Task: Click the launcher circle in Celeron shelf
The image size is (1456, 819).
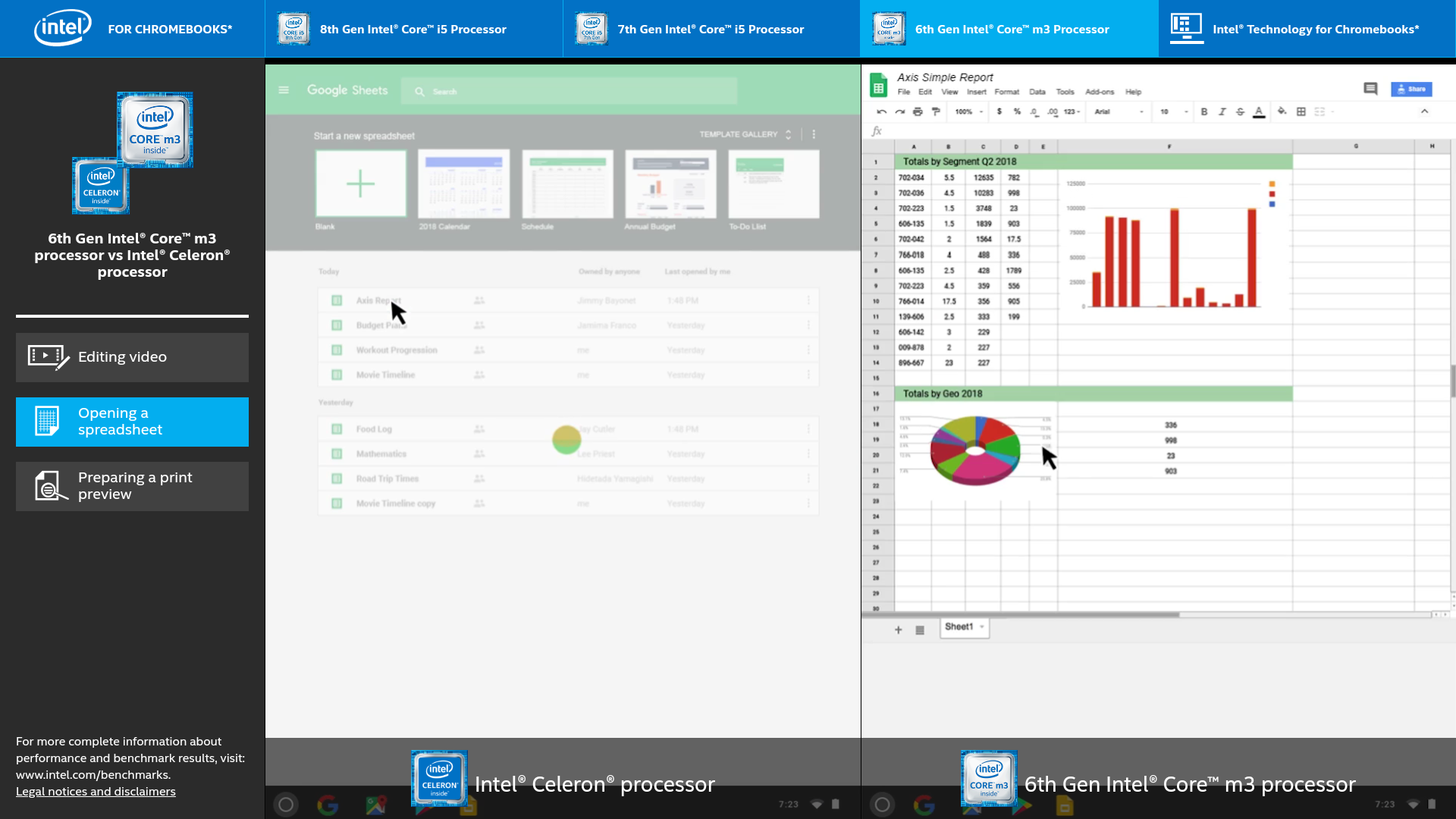Action: 286,805
